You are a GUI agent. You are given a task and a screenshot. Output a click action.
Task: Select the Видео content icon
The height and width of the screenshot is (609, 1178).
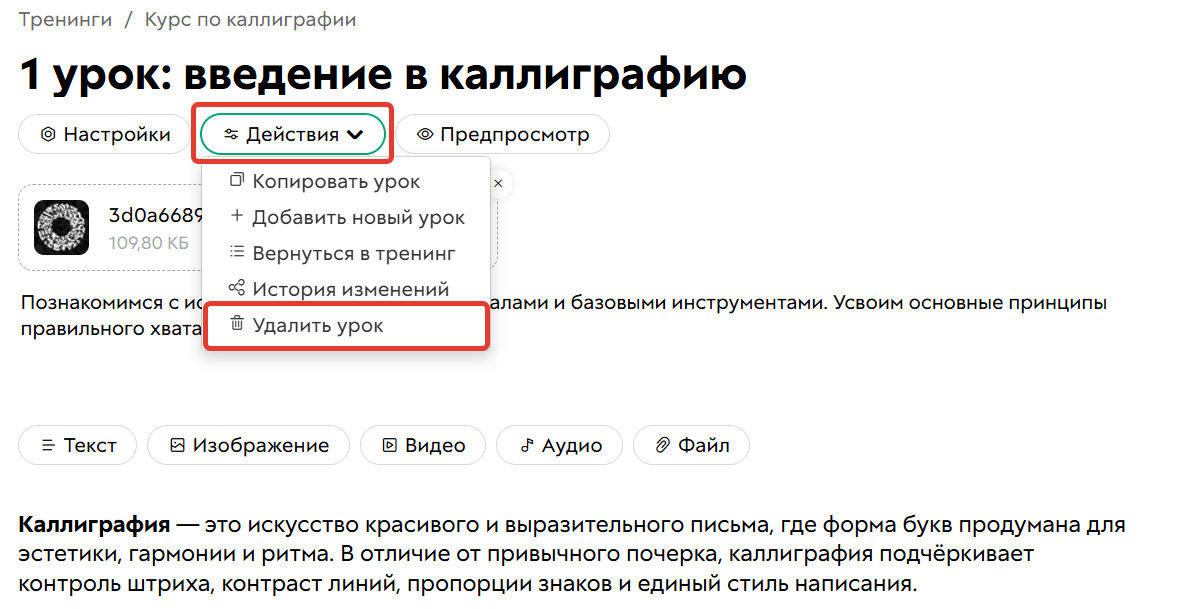(390, 445)
